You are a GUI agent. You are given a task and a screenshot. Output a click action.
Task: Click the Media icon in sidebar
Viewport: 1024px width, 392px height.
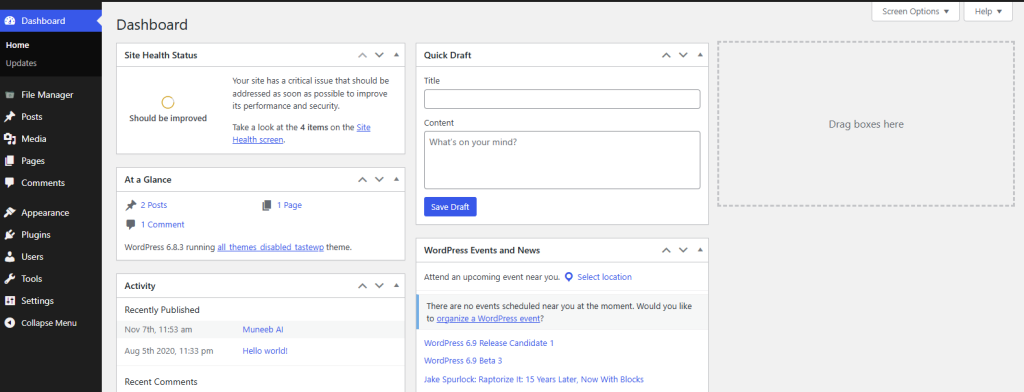pyautogui.click(x=10, y=139)
